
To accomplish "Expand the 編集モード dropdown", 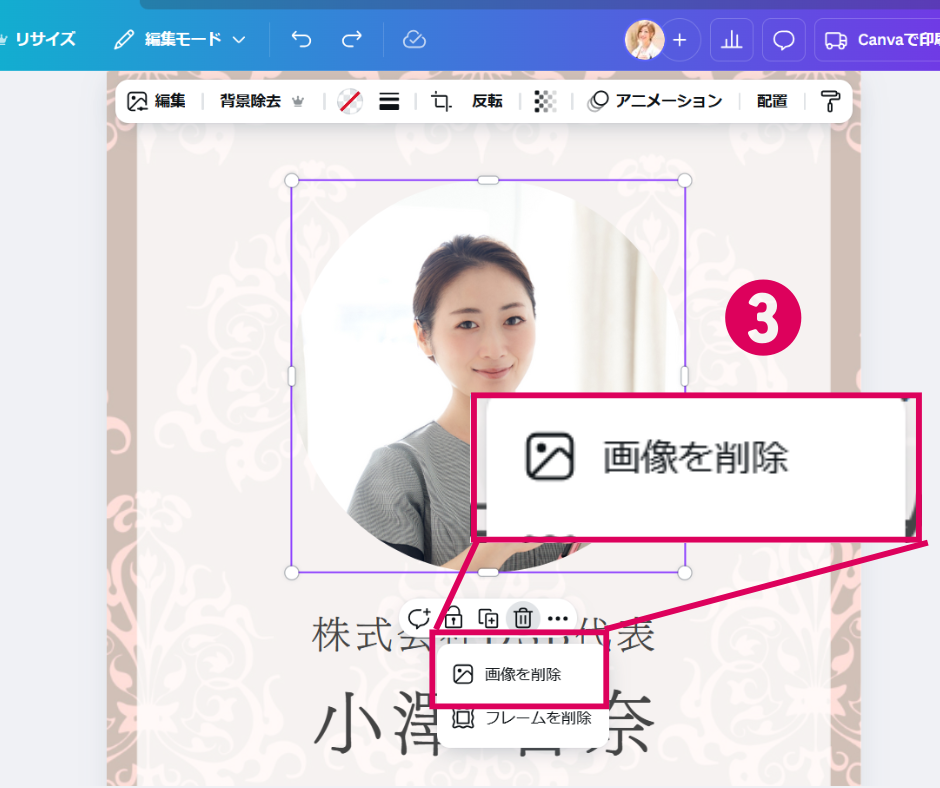I will pos(180,40).
